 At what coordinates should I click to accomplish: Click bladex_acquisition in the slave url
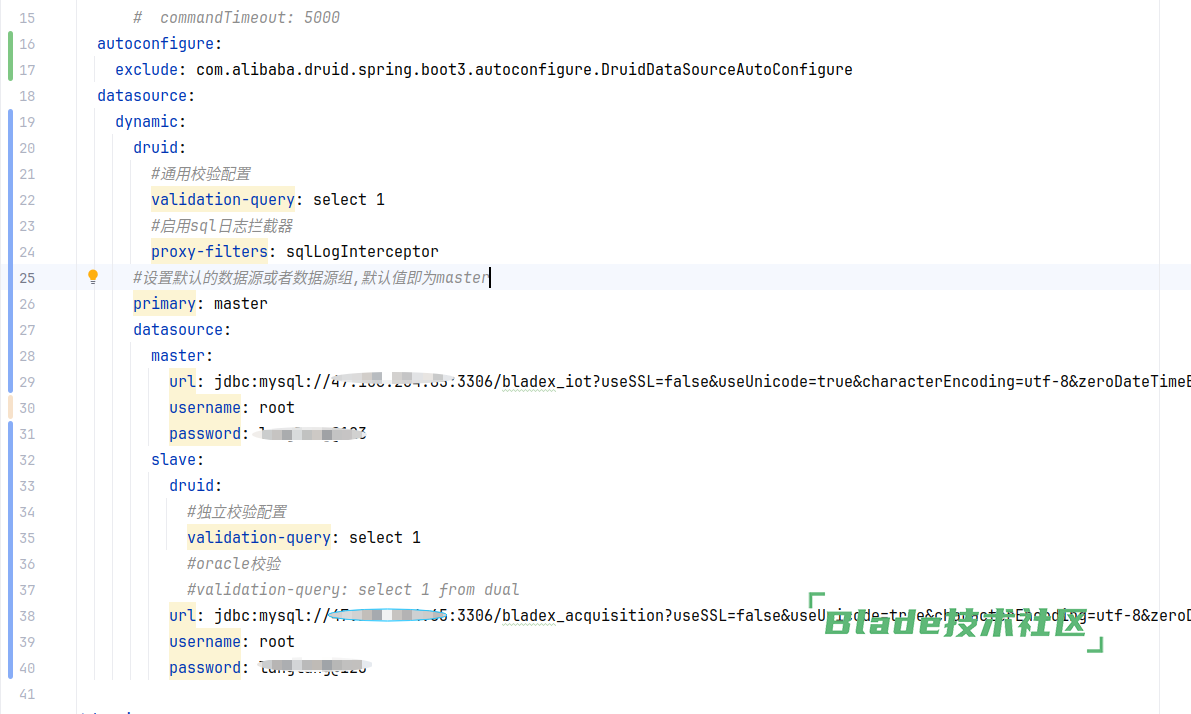coord(583,616)
